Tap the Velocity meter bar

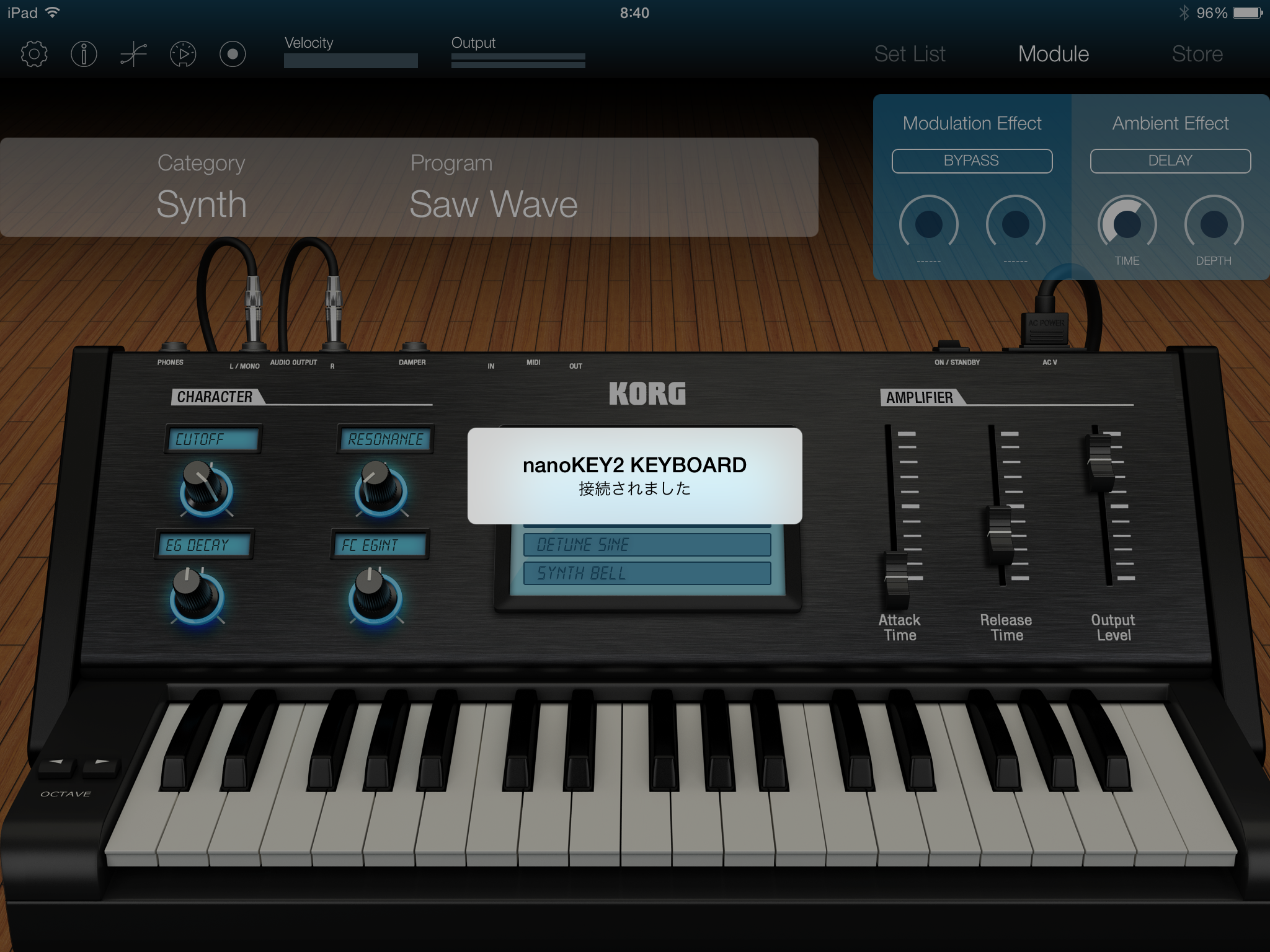click(351, 61)
